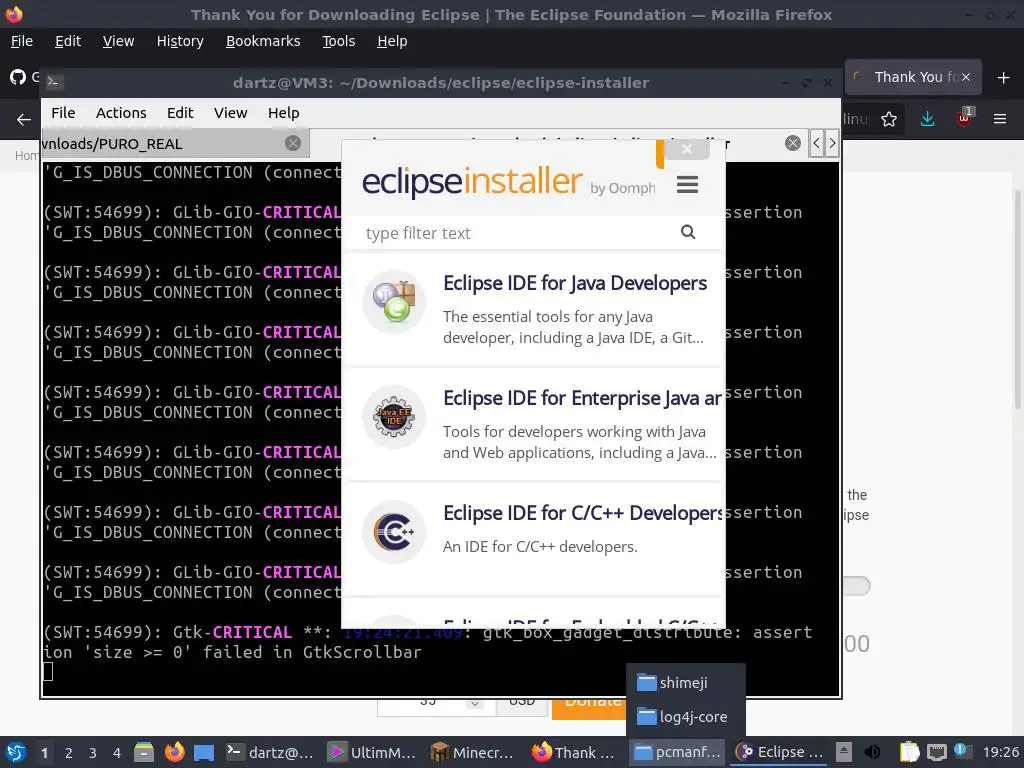Screen dimensions: 1024x768
Task: Activate the UltimM... taskbar entry
Action: (x=372, y=752)
